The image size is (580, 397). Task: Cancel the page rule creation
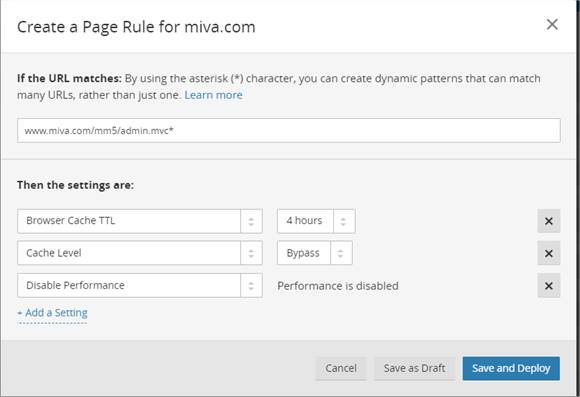click(341, 368)
